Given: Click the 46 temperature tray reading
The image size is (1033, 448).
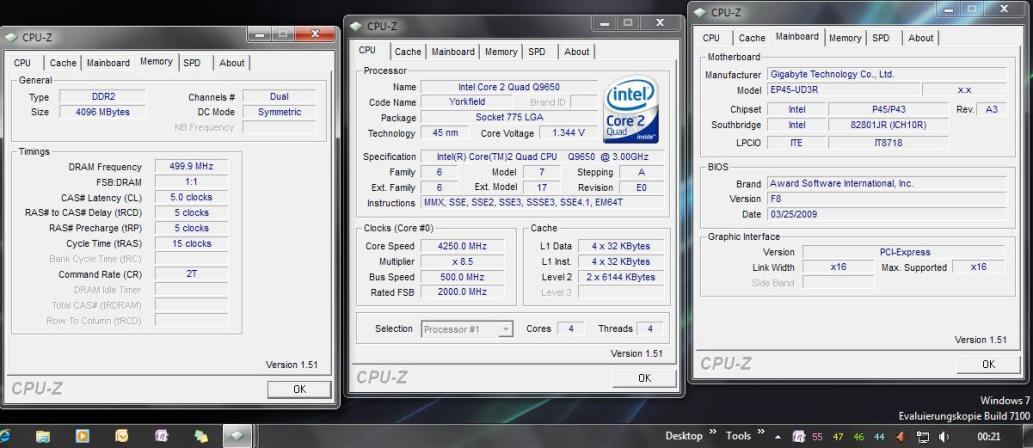Looking at the screenshot, I should tap(858, 437).
